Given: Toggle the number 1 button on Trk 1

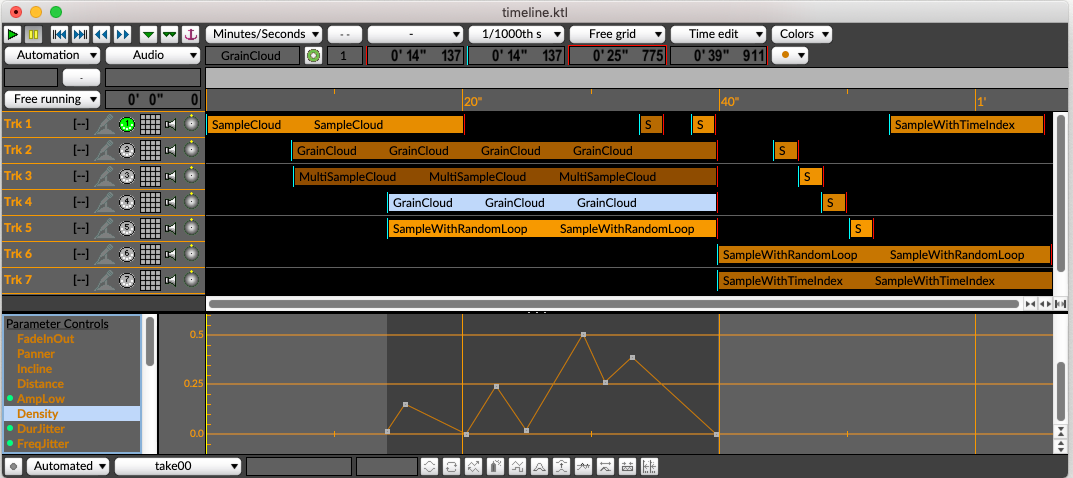Looking at the screenshot, I should pos(127,125).
